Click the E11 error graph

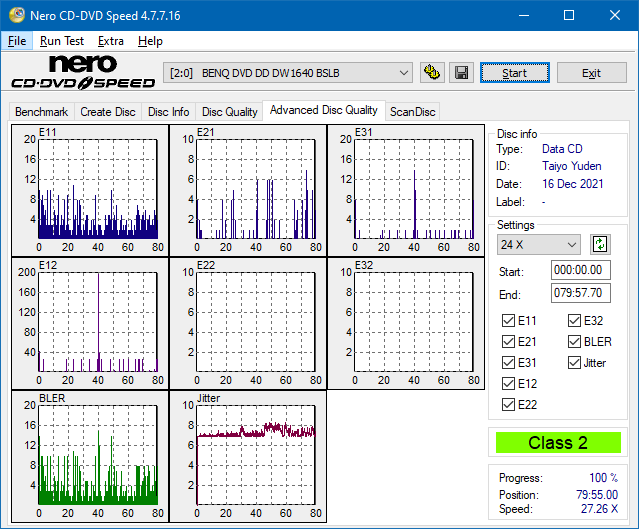pyautogui.click(x=90, y=190)
